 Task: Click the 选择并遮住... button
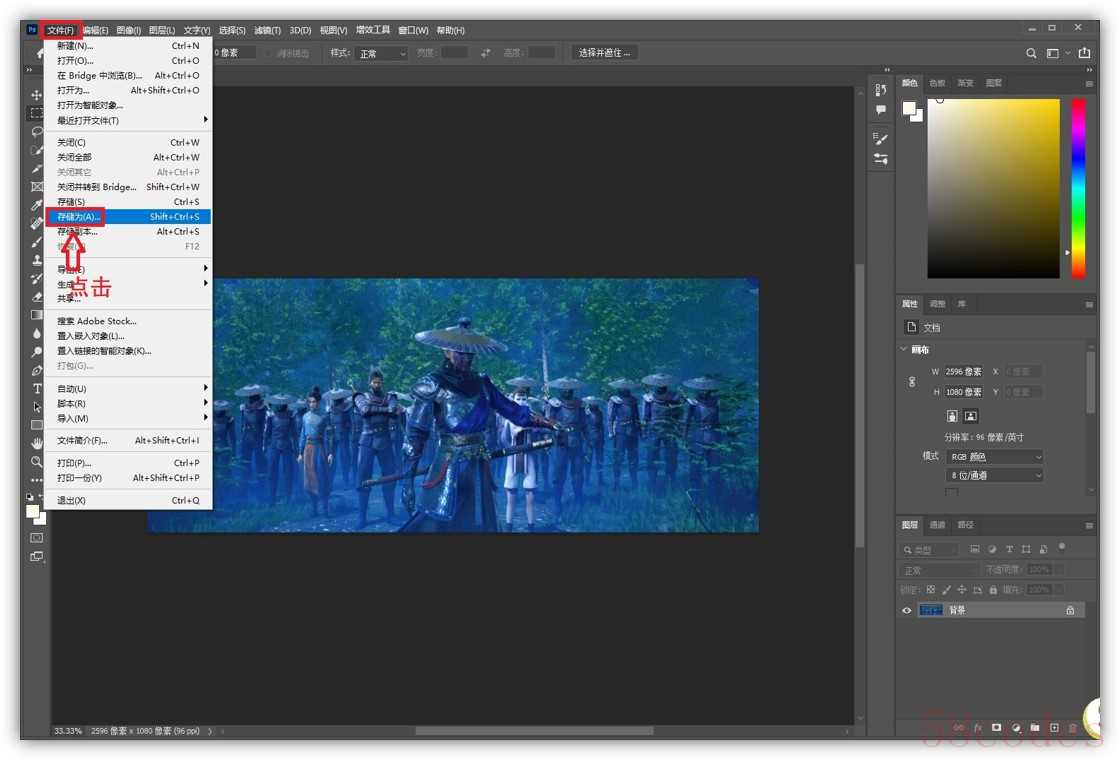point(605,53)
